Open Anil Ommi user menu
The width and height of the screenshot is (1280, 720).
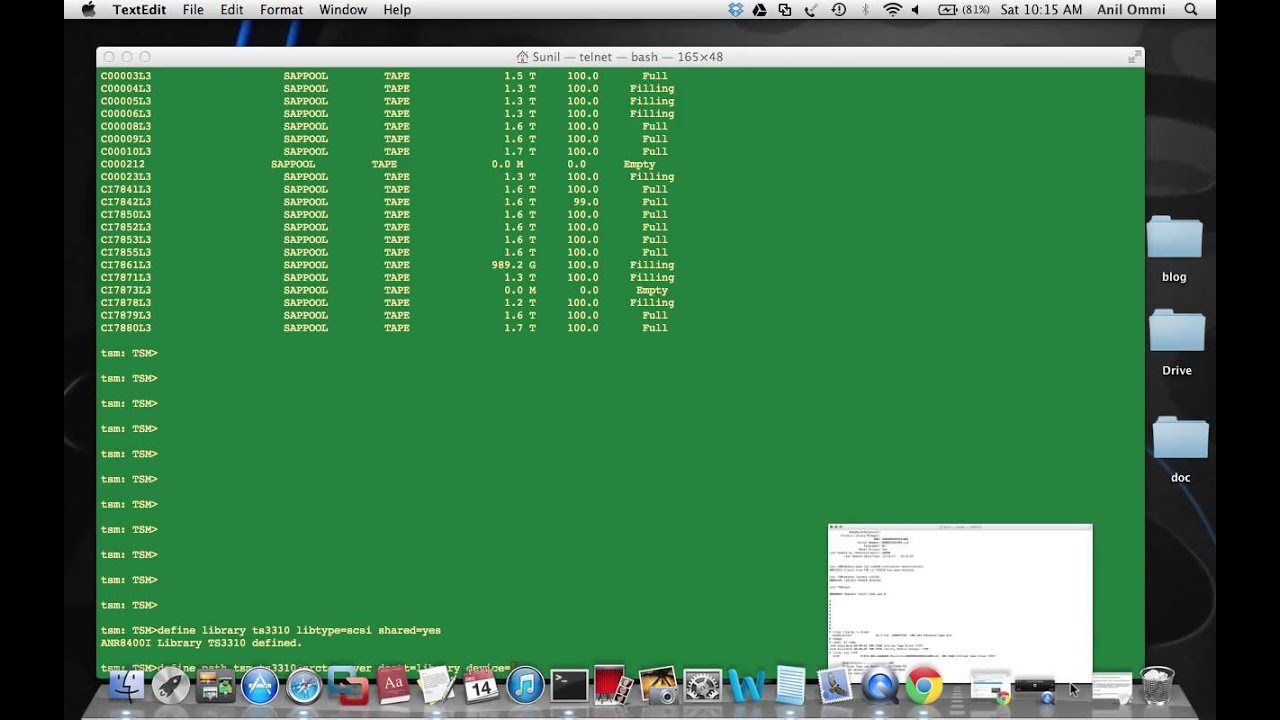pyautogui.click(x=1131, y=9)
